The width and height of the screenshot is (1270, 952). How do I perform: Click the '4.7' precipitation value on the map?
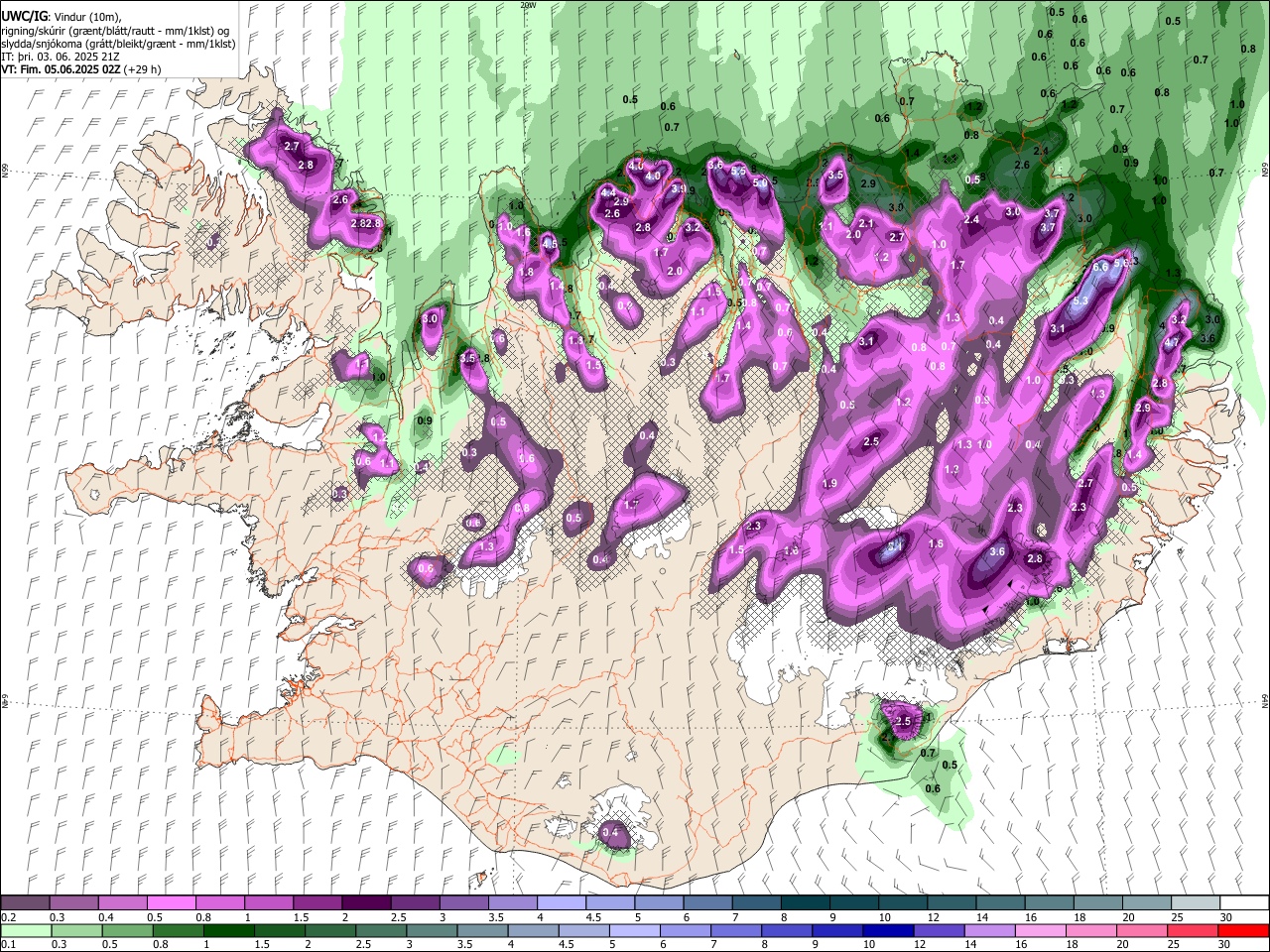click(x=1171, y=343)
